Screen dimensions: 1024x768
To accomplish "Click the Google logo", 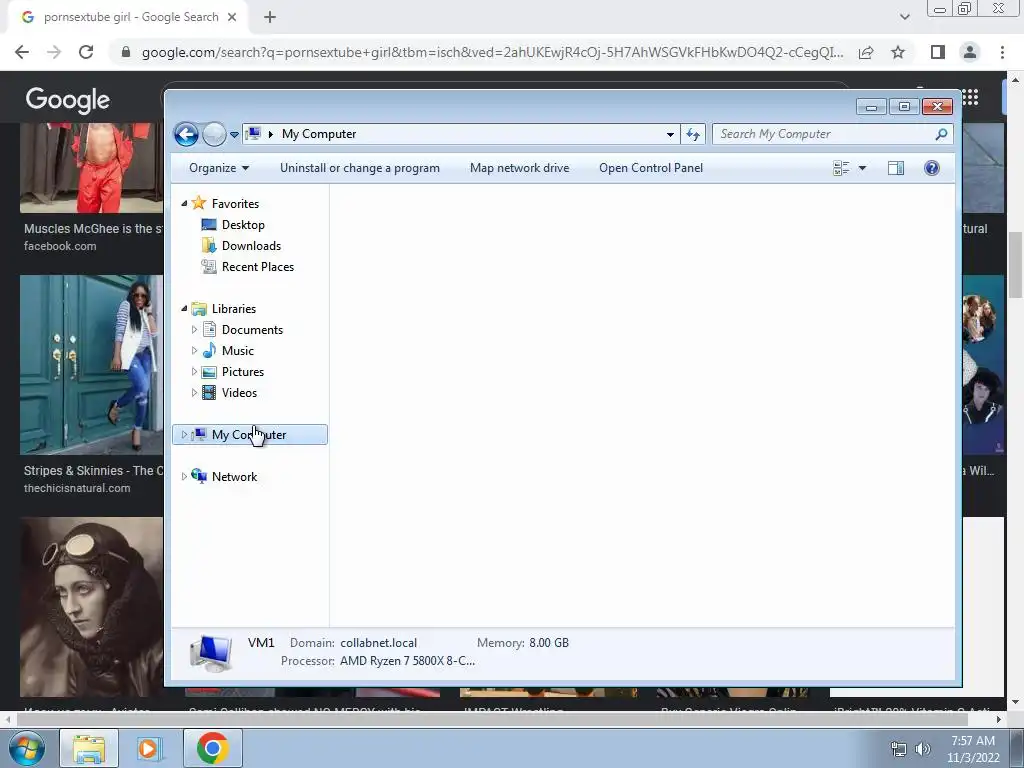I will pyautogui.click(x=68, y=99).
